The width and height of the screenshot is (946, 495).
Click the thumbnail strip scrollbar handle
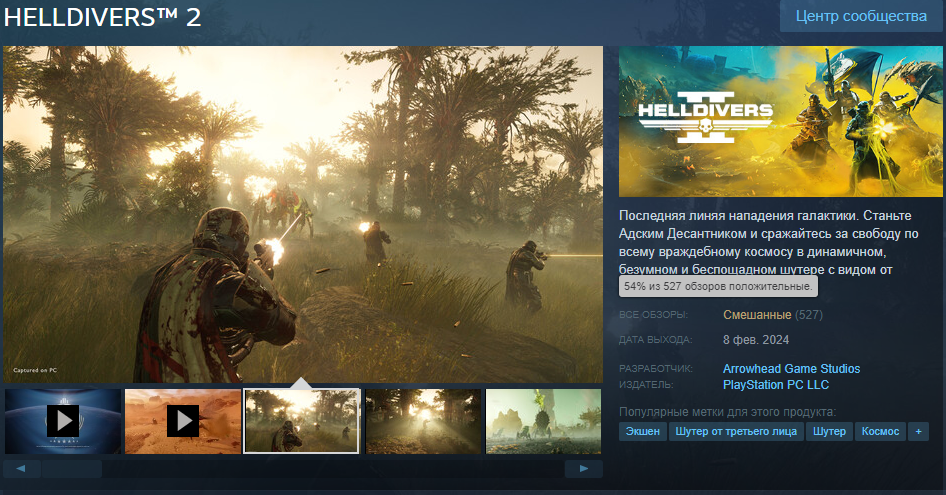coord(72,468)
